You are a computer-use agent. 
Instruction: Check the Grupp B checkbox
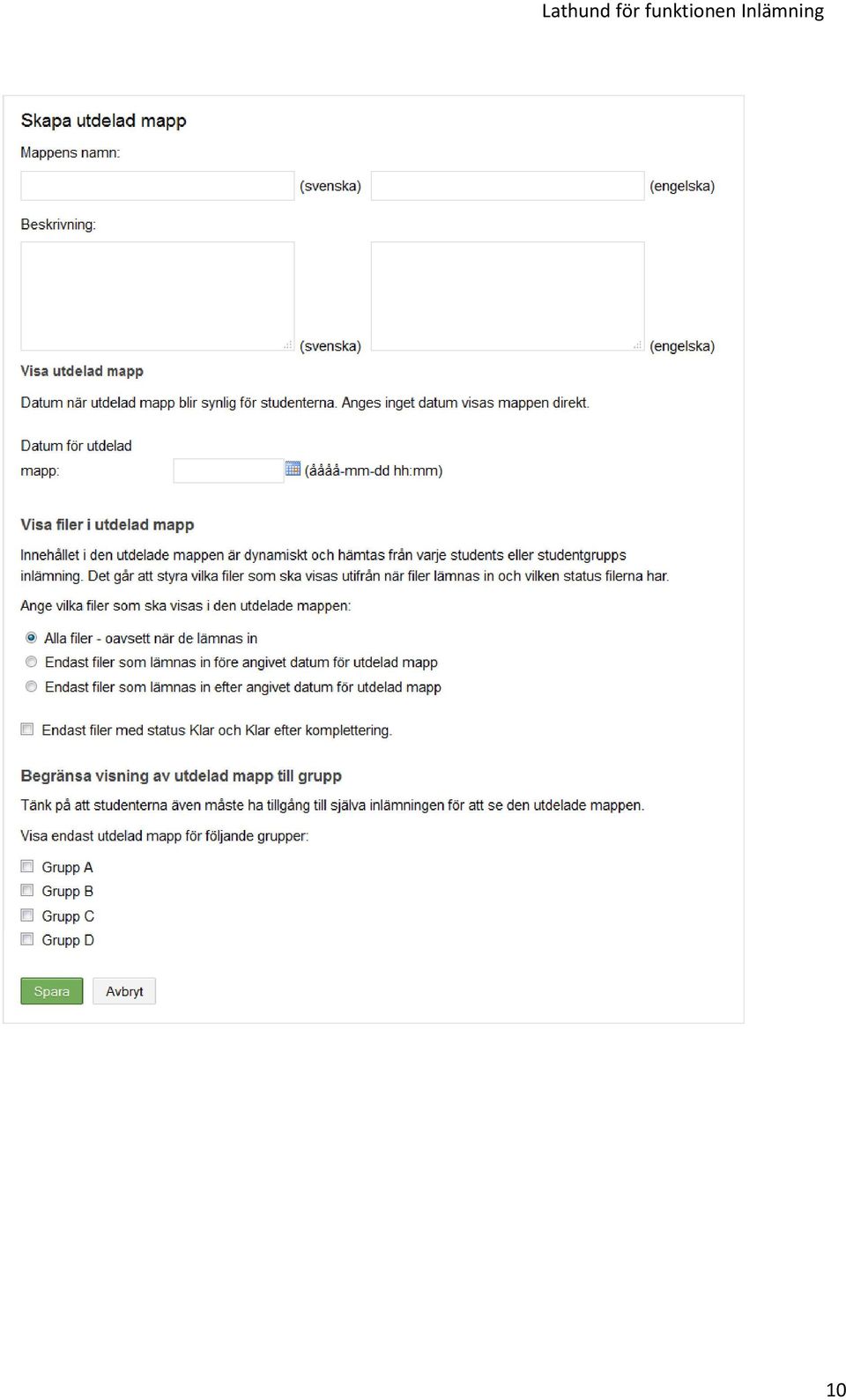click(x=27, y=891)
